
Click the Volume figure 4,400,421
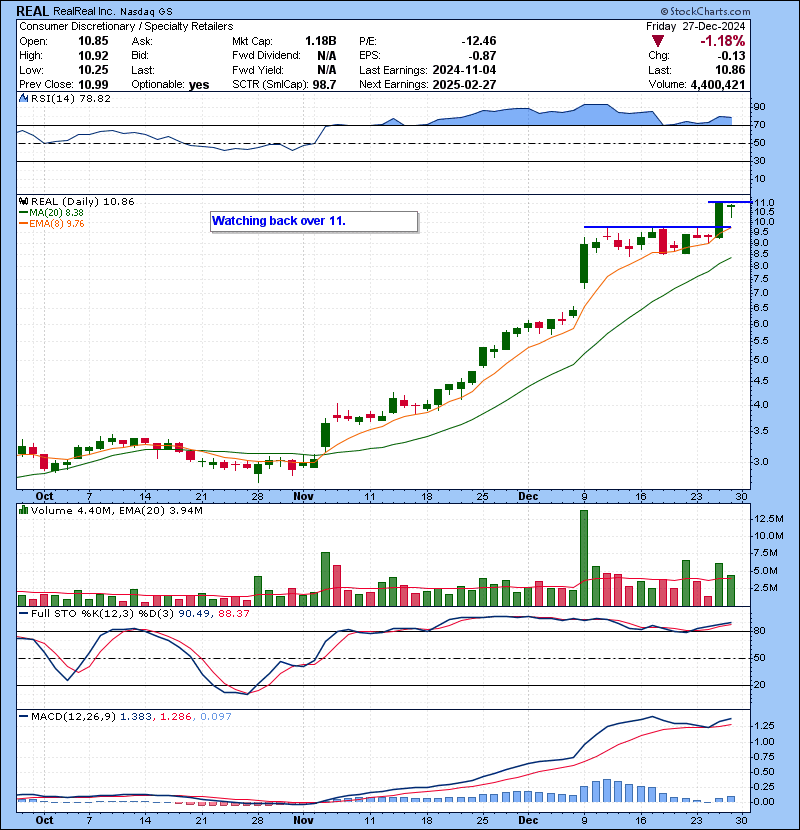717,85
